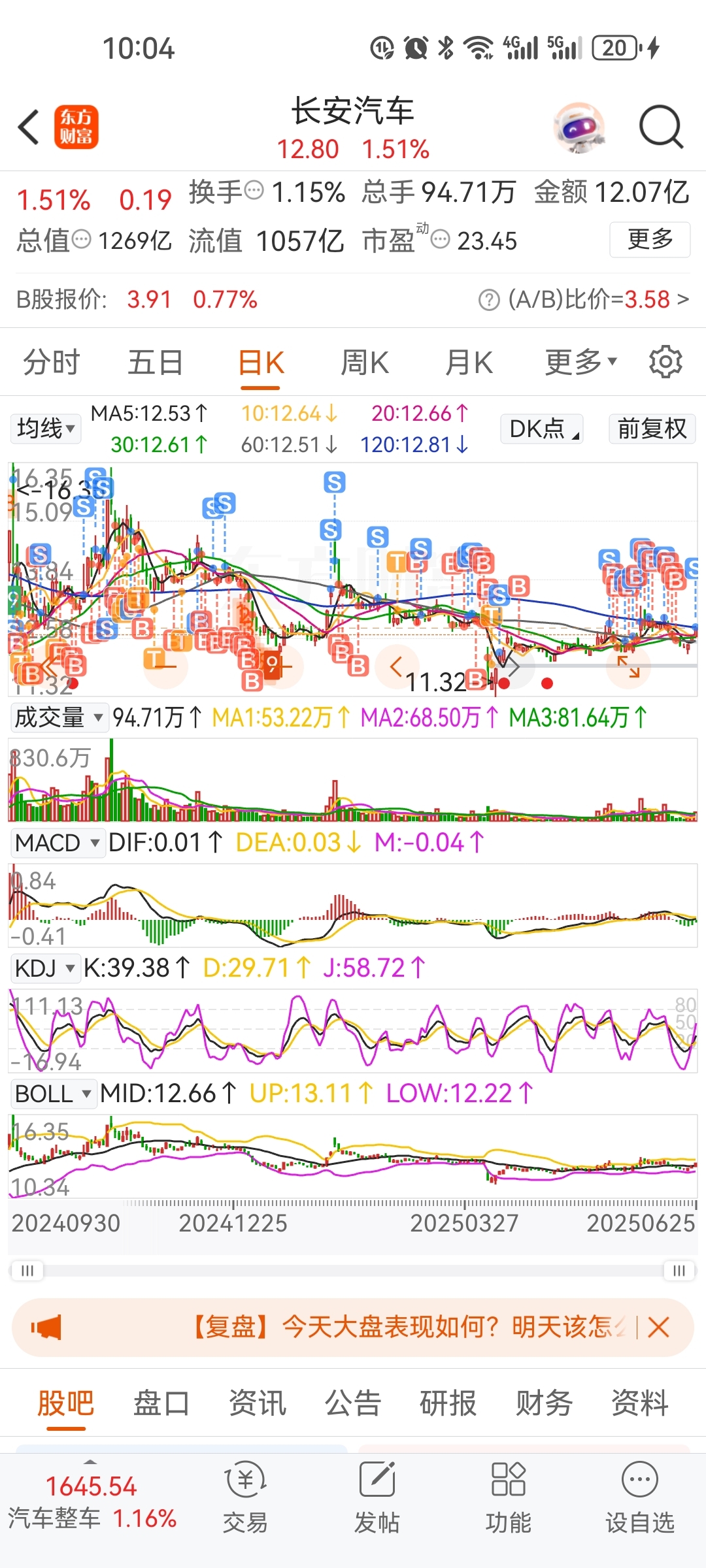The width and height of the screenshot is (706, 1568).
Task: Tap info icon next to 总值
Action: click(81, 239)
